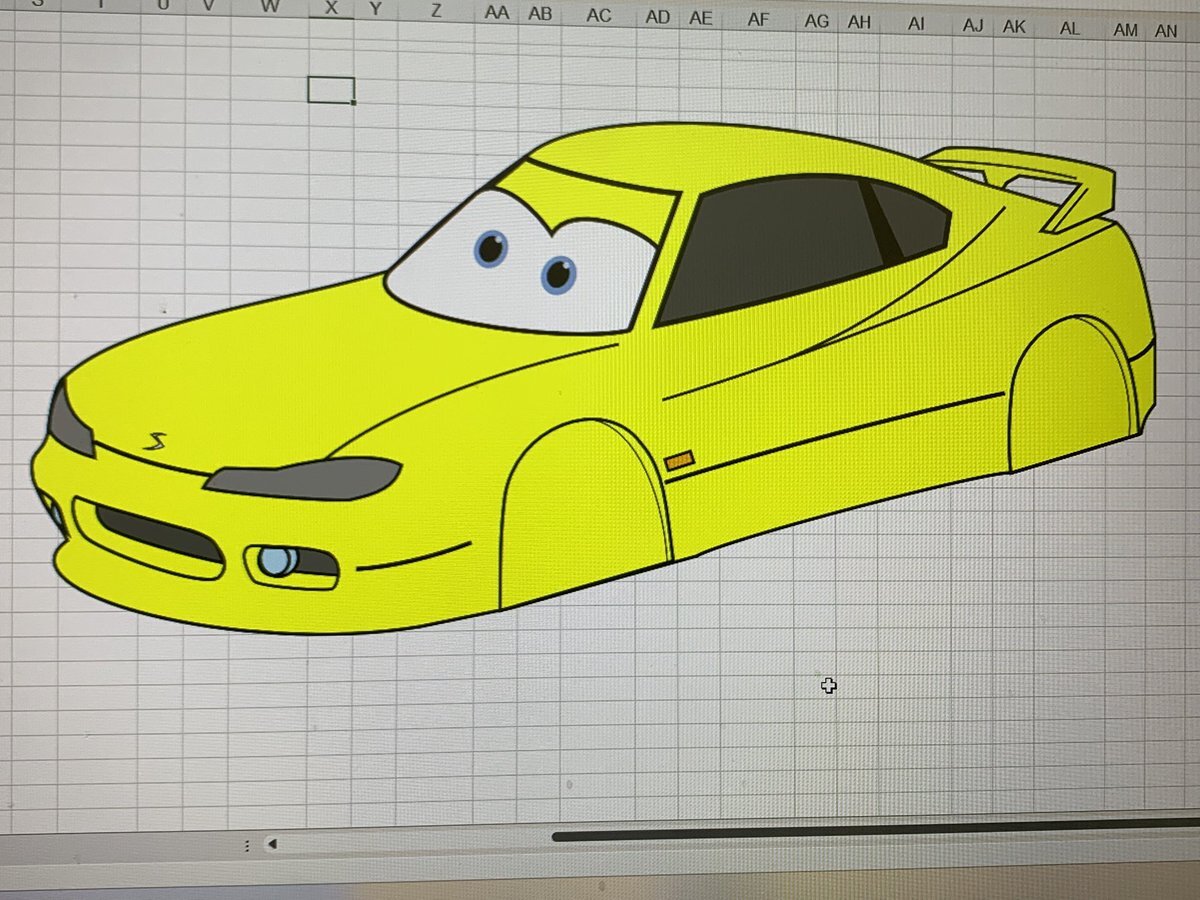Select column header AF
Screen dimensions: 1200x900
tap(758, 20)
